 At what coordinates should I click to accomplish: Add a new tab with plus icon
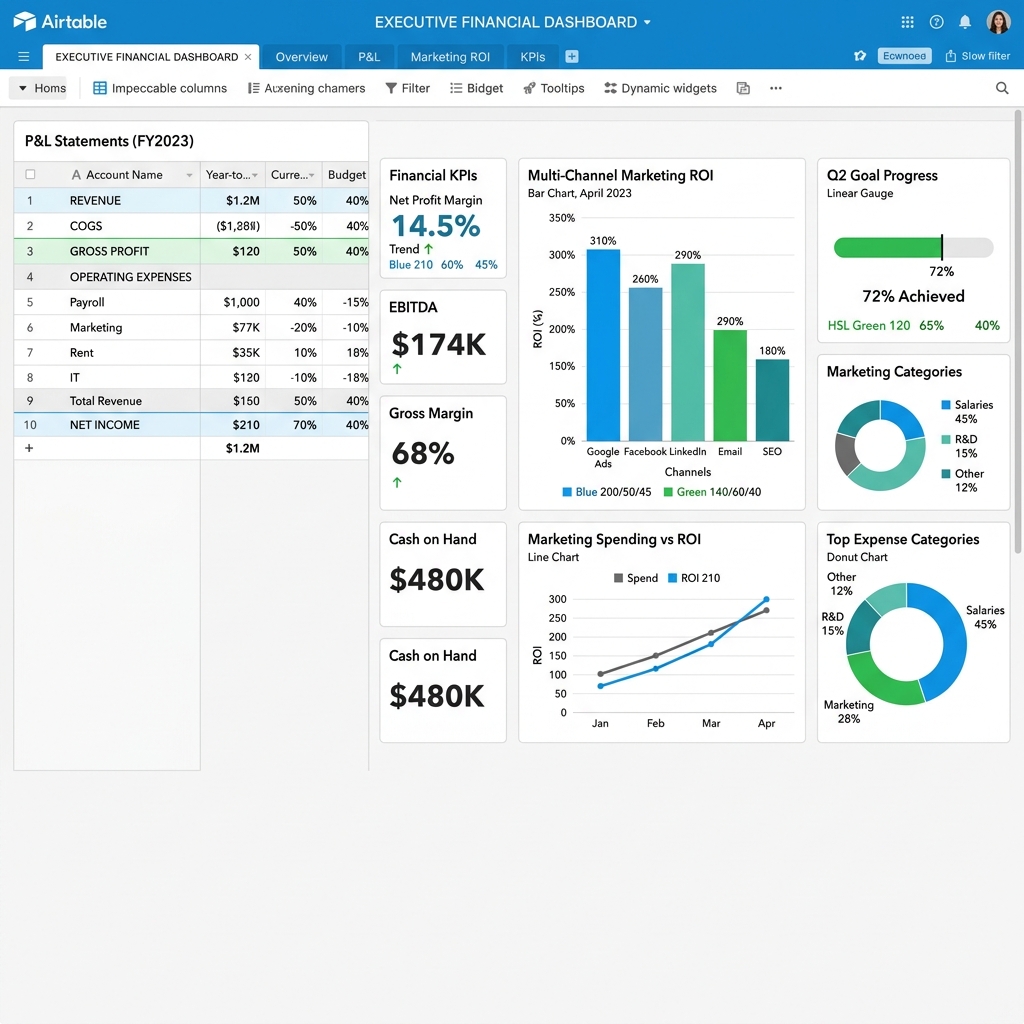pyautogui.click(x=571, y=57)
